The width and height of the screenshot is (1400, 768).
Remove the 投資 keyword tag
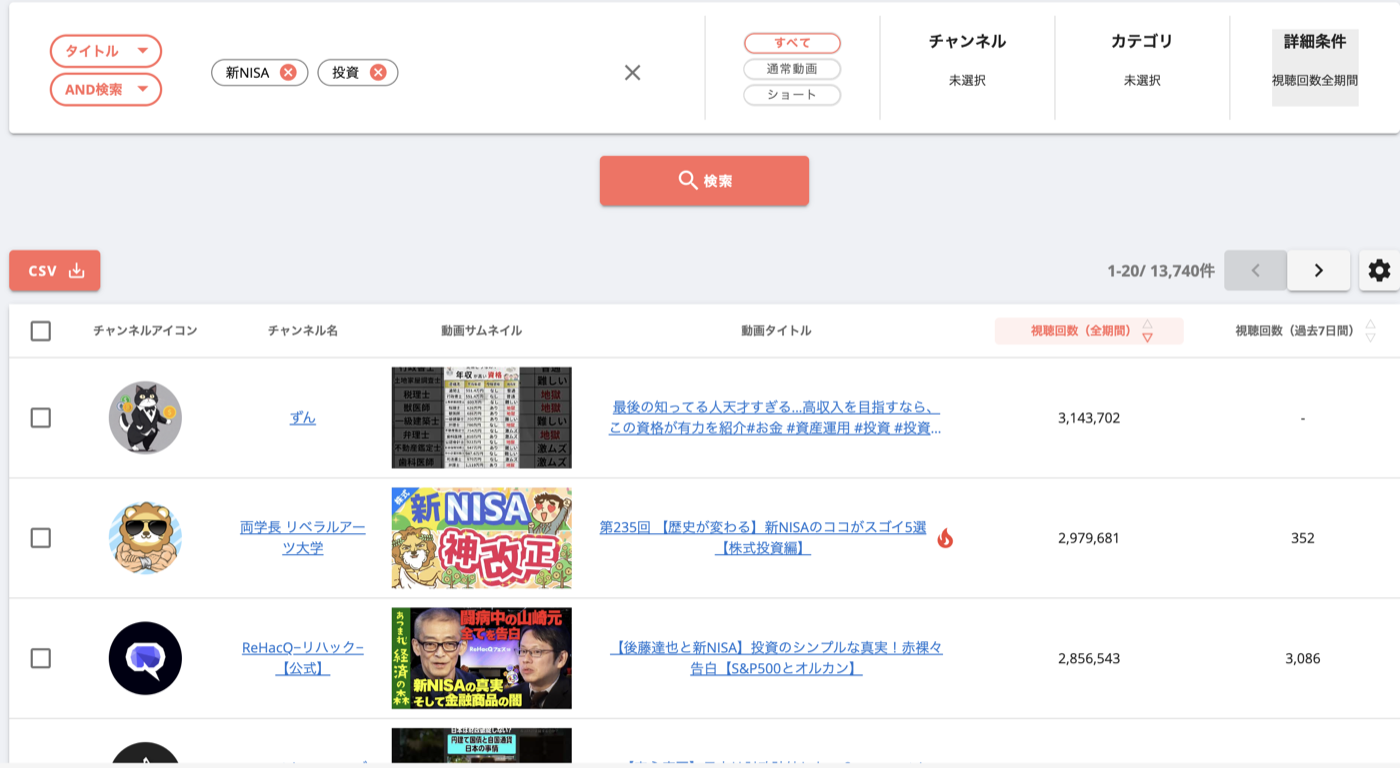click(378, 72)
